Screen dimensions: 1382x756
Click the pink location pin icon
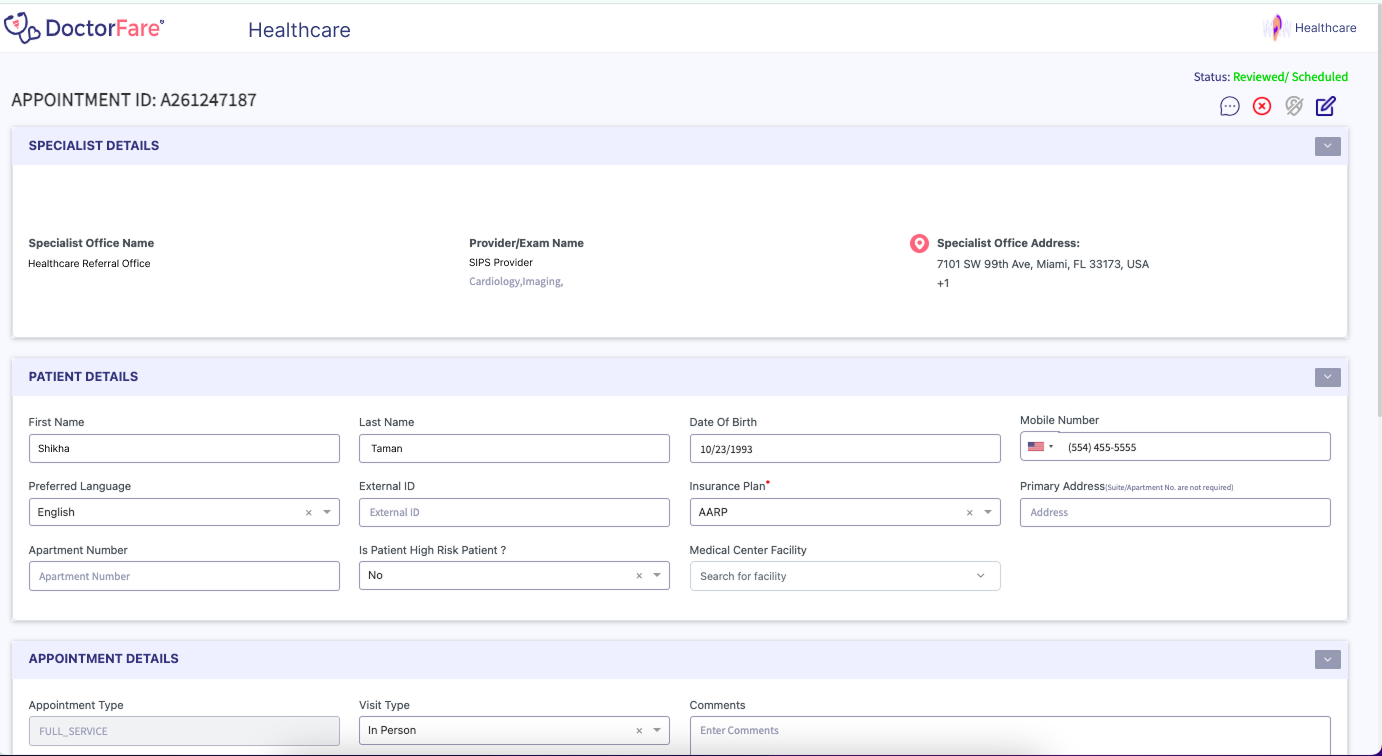[919, 243]
